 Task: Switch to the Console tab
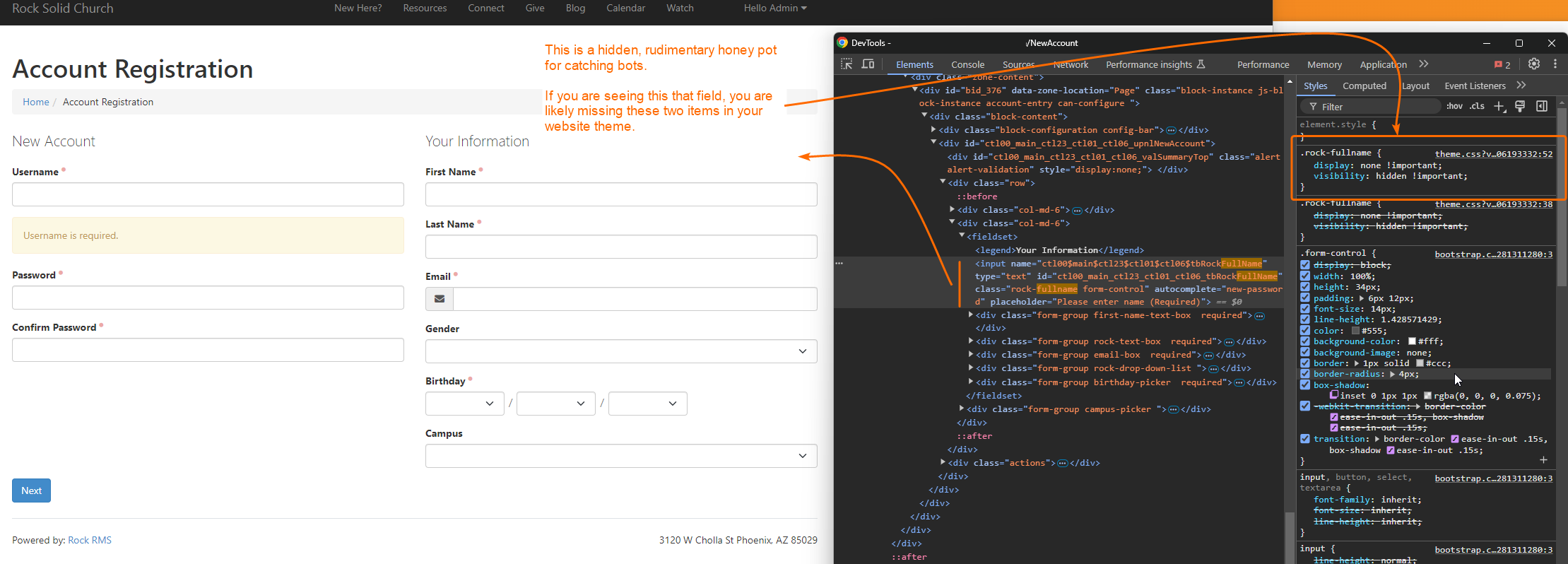(x=967, y=64)
